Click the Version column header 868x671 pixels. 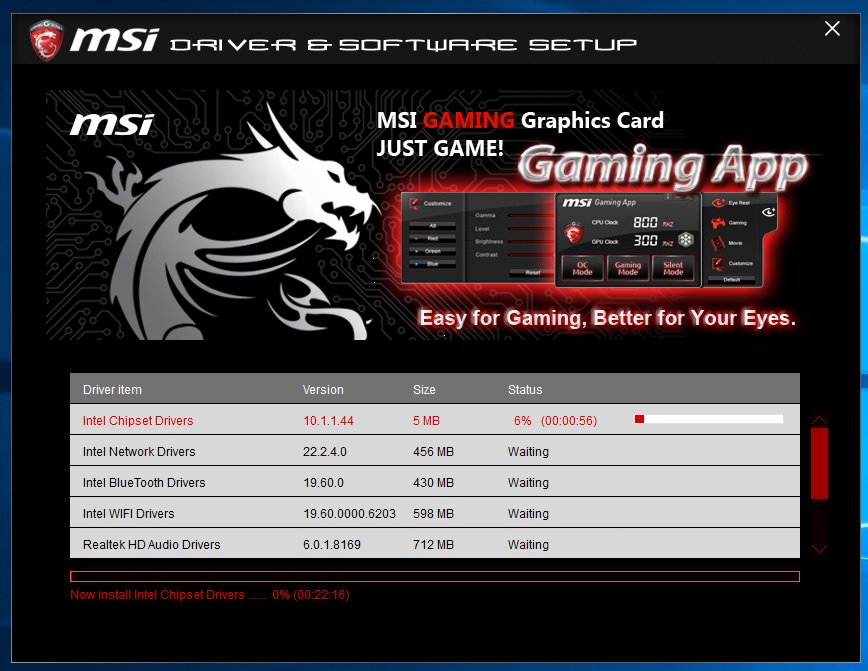pyautogui.click(x=323, y=390)
